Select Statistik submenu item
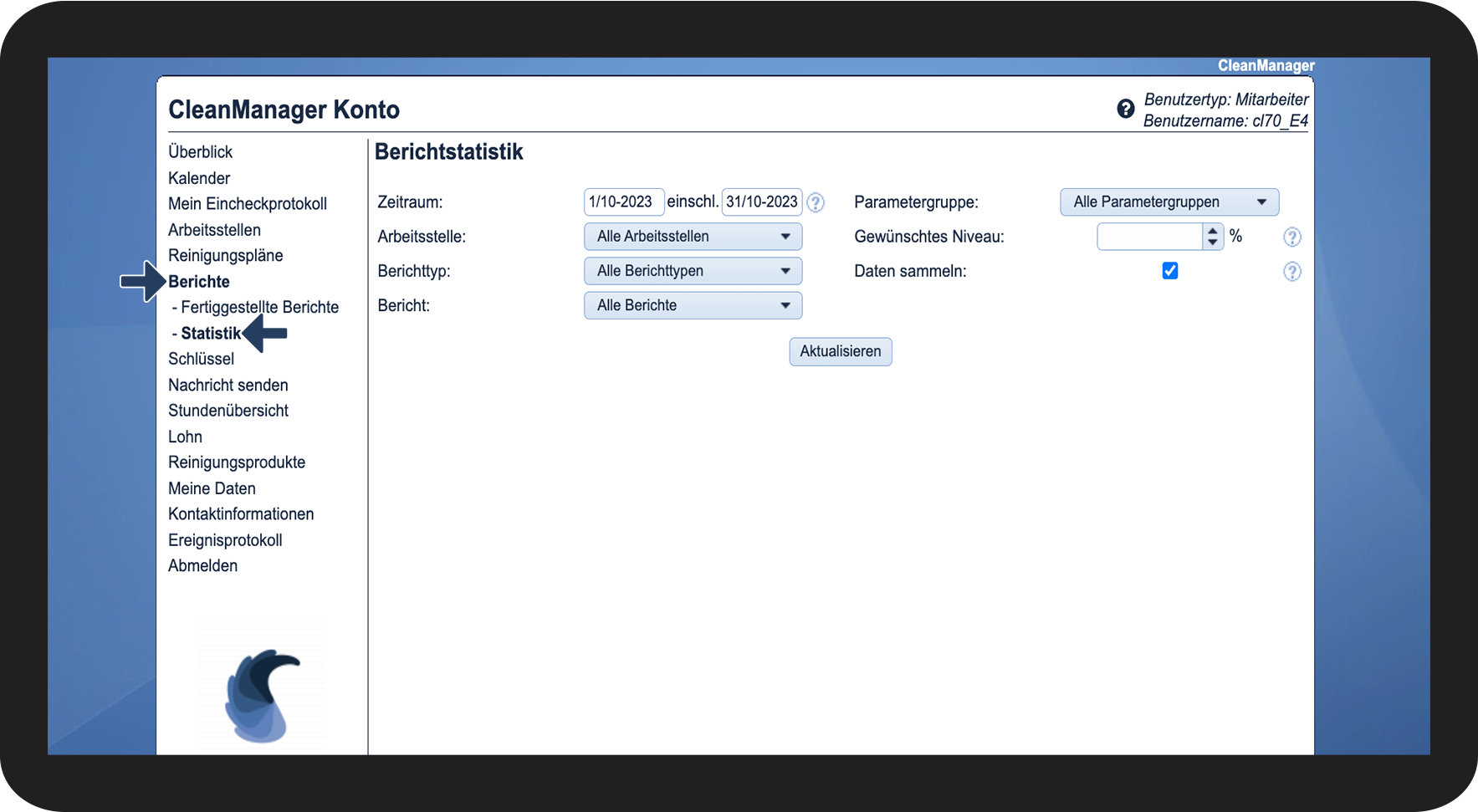 pos(211,334)
